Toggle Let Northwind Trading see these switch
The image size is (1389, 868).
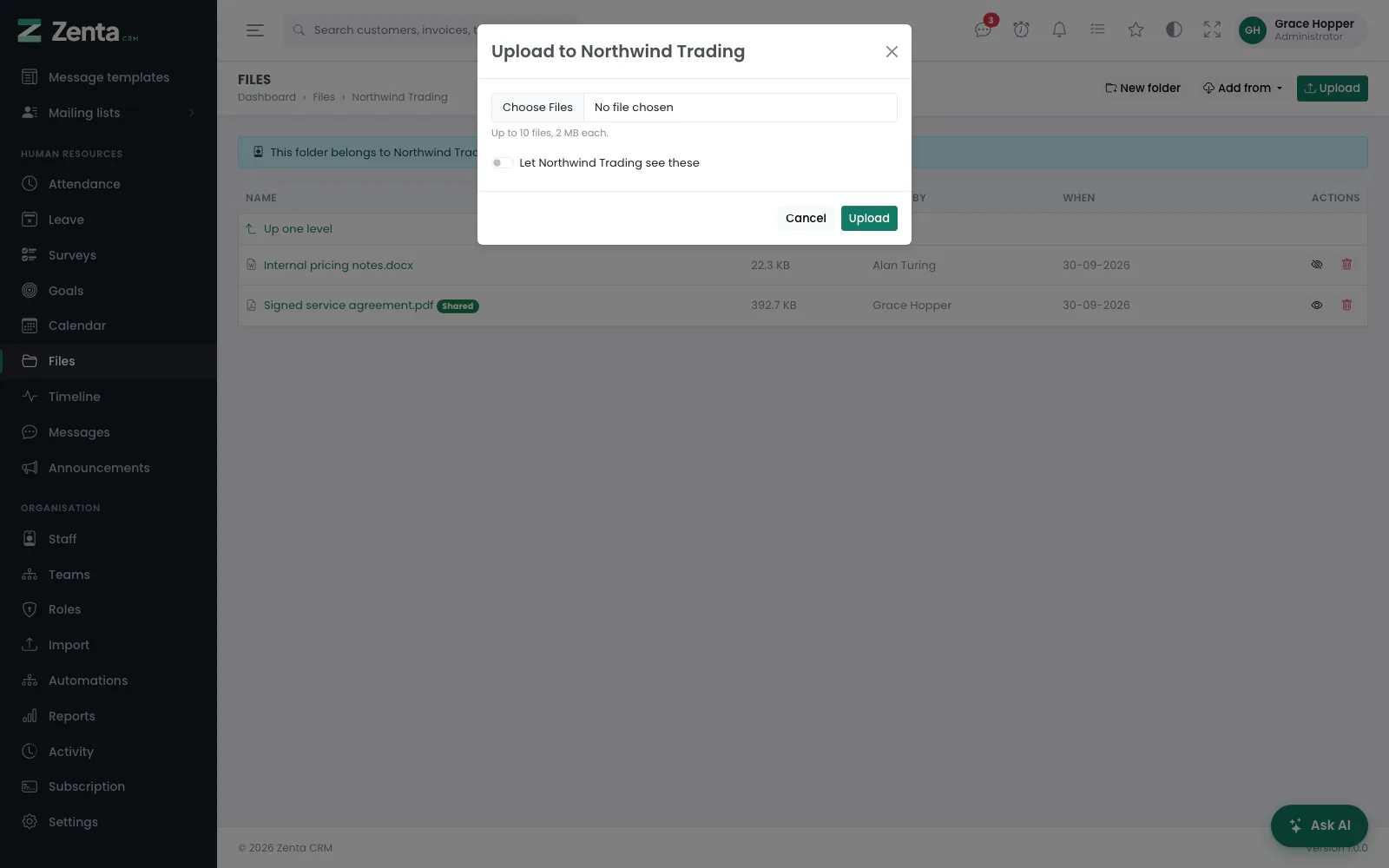pyautogui.click(x=502, y=163)
